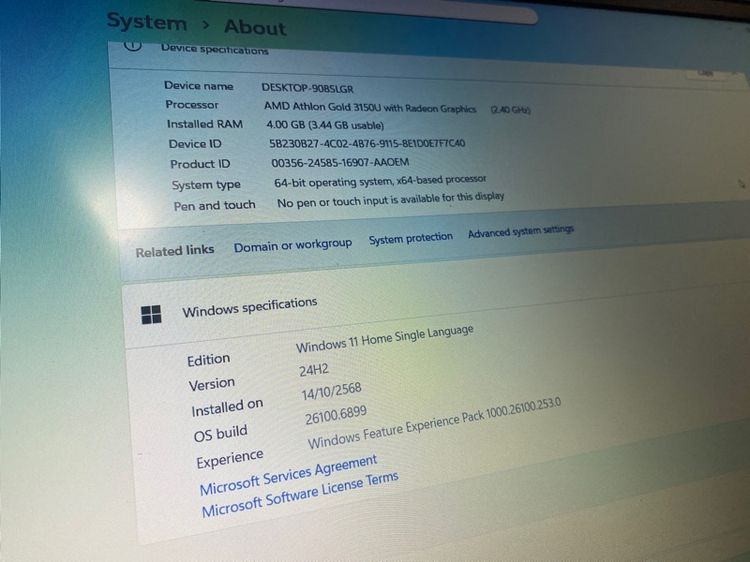
Task: Select installed RAM value 4.00 GB
Action: coord(325,125)
